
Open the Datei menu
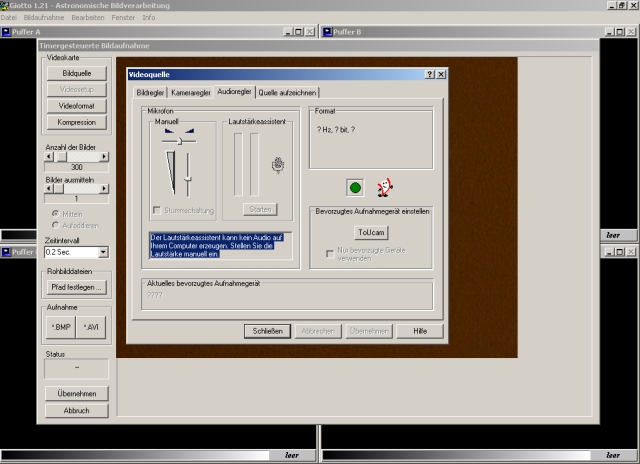coord(9,18)
